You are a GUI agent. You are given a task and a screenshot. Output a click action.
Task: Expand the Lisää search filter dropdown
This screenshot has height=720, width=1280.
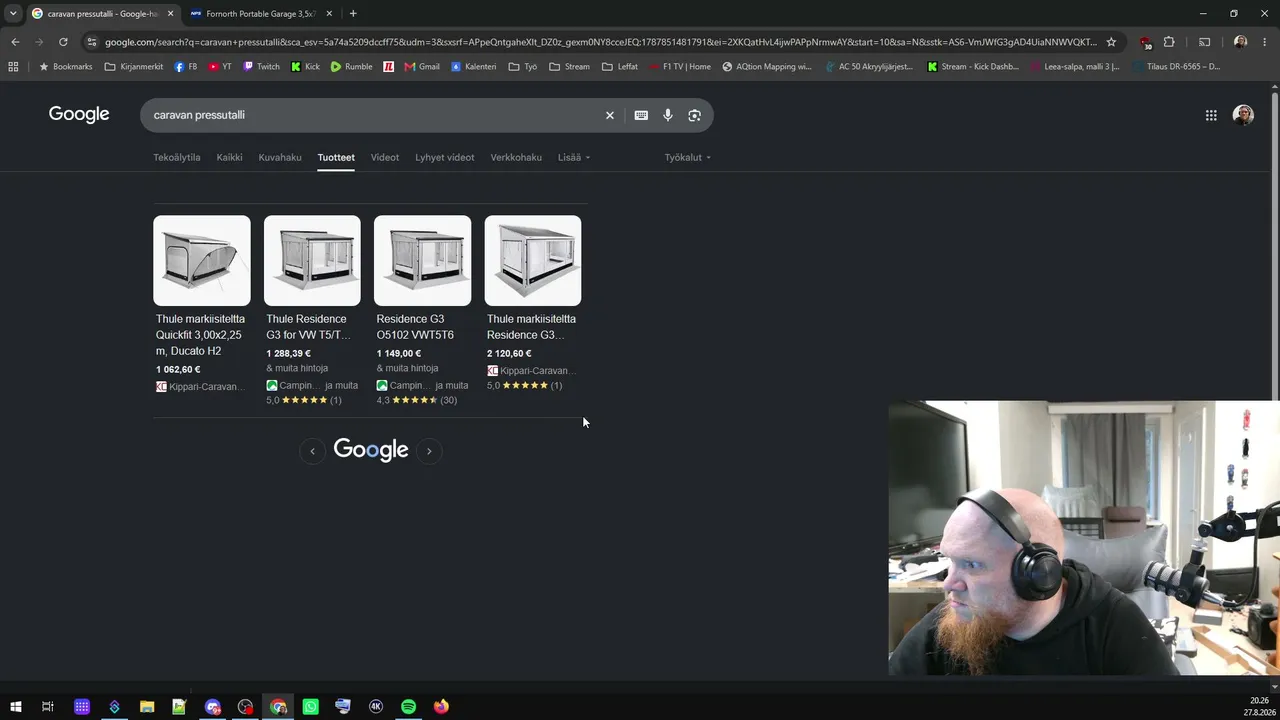pyautogui.click(x=574, y=157)
